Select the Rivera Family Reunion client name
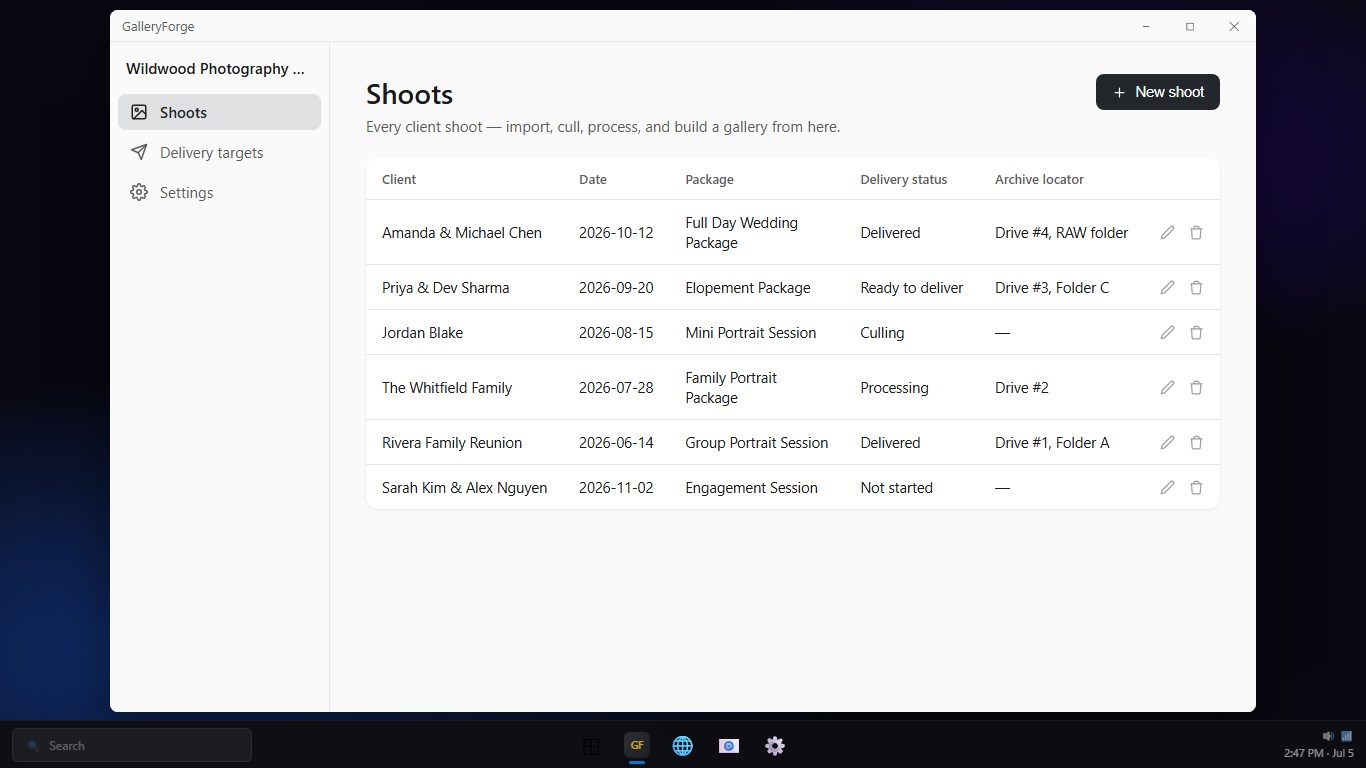The image size is (1366, 768). click(452, 442)
